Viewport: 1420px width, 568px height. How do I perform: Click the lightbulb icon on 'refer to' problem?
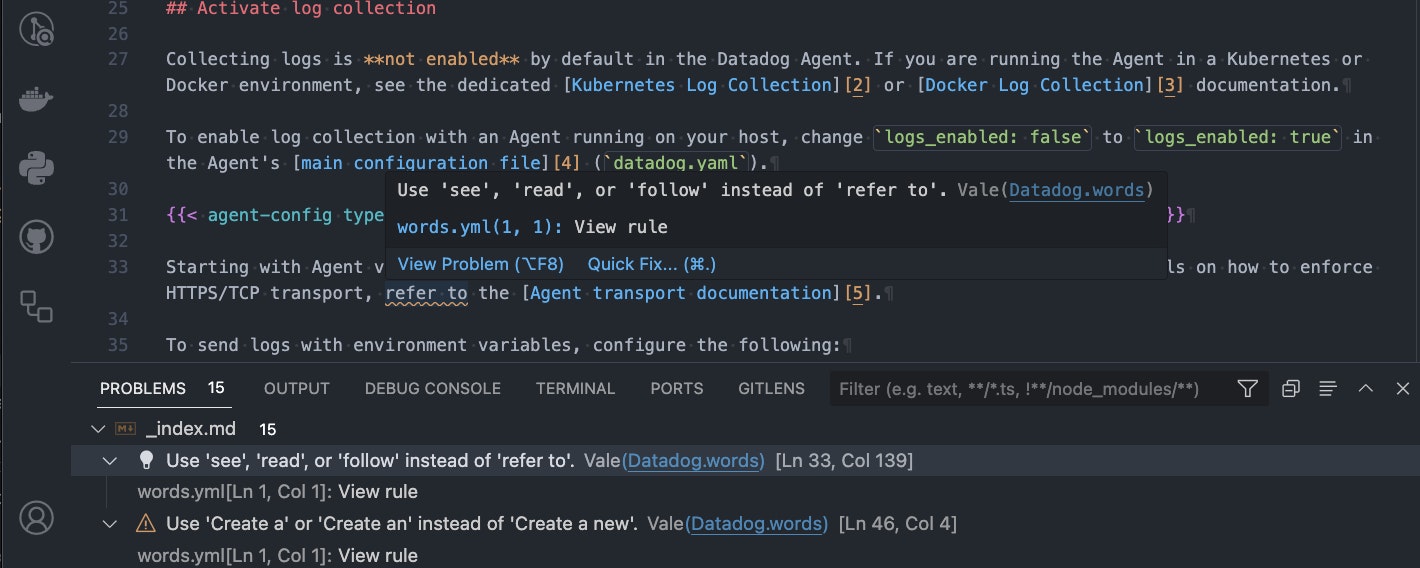click(x=146, y=461)
